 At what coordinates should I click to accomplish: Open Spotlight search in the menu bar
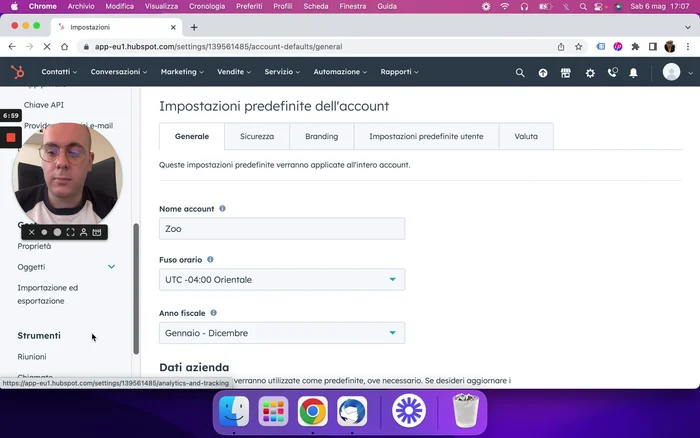point(583,6)
